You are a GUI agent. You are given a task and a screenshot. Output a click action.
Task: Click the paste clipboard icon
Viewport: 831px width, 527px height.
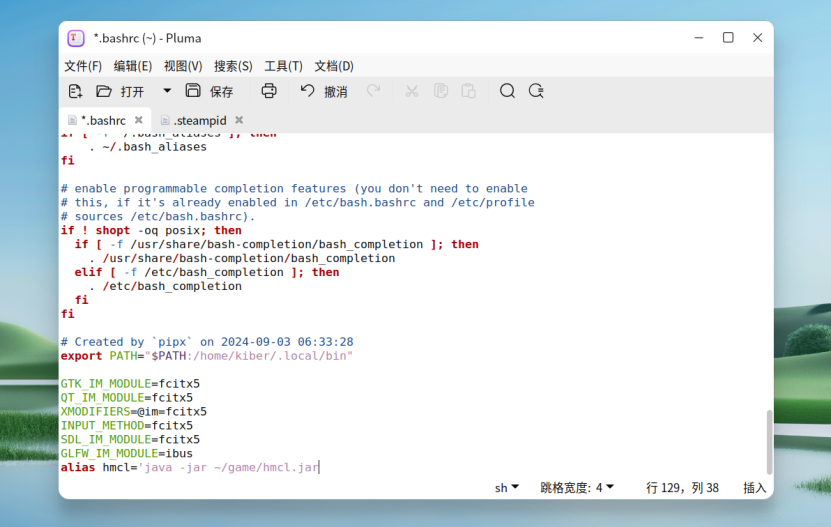point(468,91)
